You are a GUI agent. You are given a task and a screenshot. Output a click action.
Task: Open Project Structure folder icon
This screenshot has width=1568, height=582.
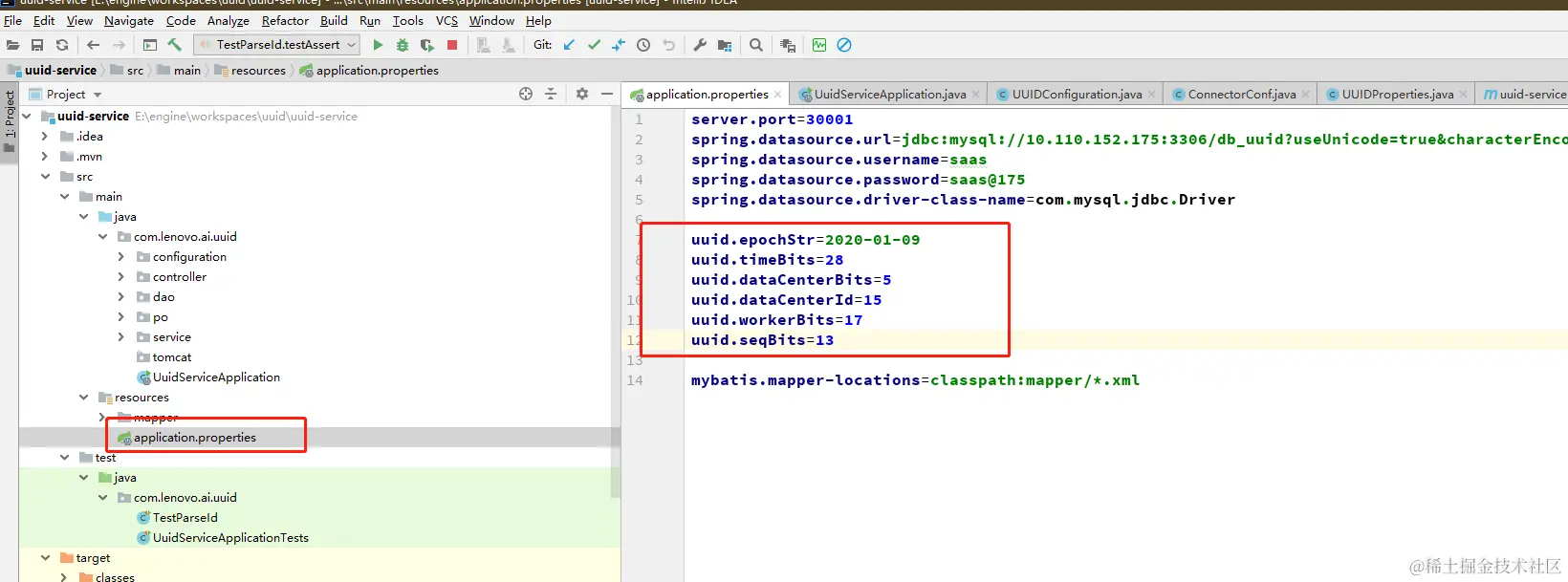click(725, 45)
